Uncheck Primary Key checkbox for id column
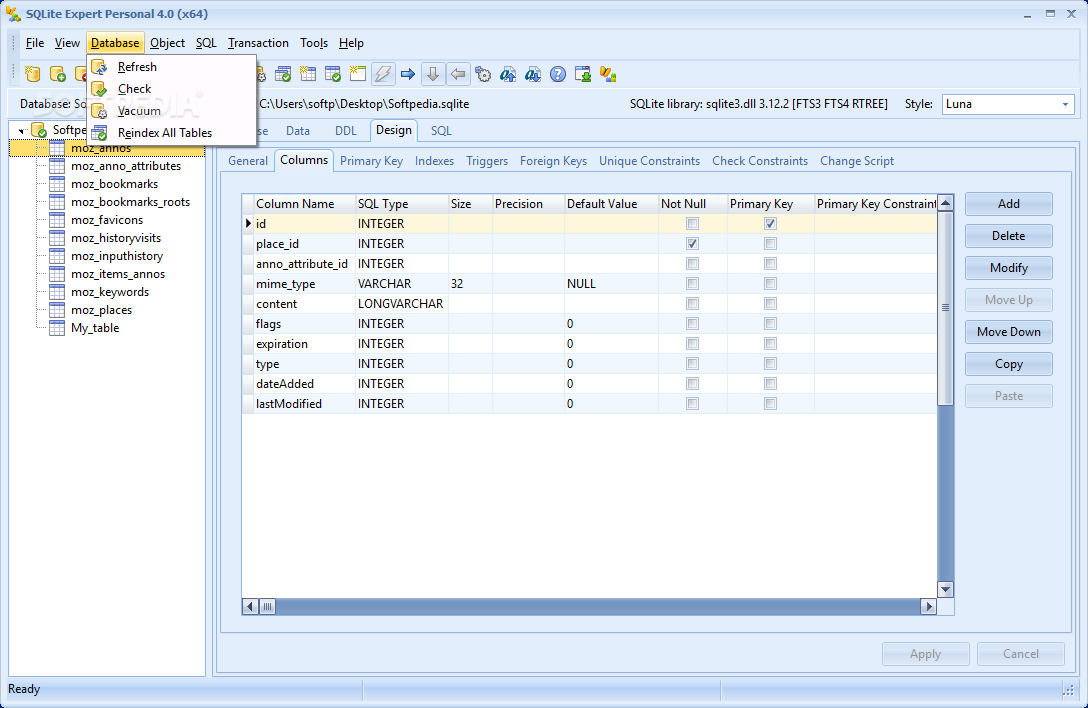Viewport: 1088px width, 708px height. tap(770, 224)
